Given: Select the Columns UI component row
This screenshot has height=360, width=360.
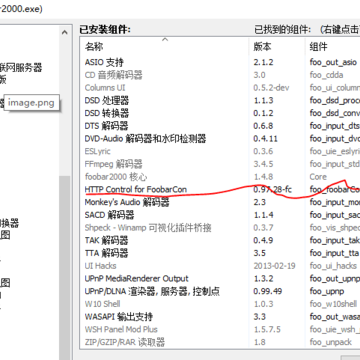Looking at the screenshot, I should click(220, 88).
